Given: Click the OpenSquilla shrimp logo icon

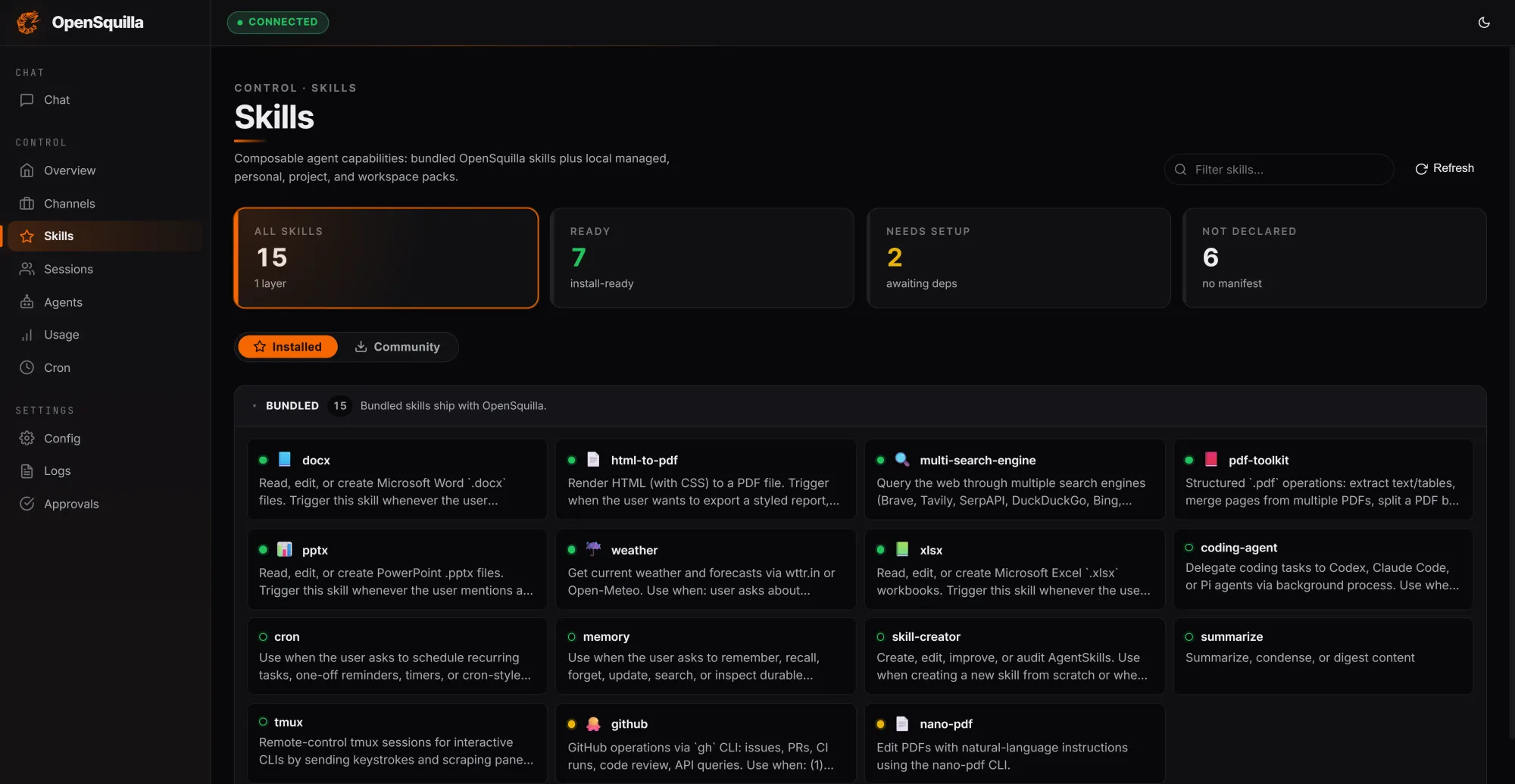Looking at the screenshot, I should tap(28, 22).
